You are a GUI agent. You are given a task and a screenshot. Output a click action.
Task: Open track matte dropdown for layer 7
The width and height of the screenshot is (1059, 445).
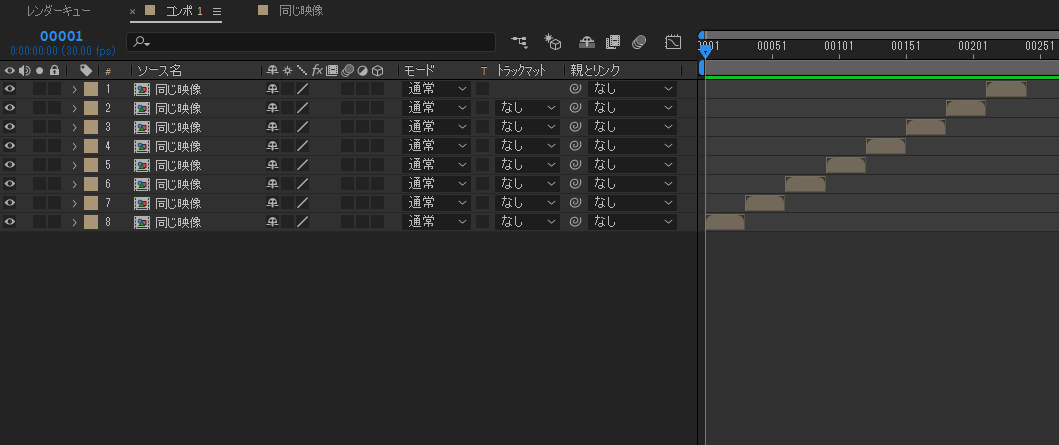[x=528, y=203]
